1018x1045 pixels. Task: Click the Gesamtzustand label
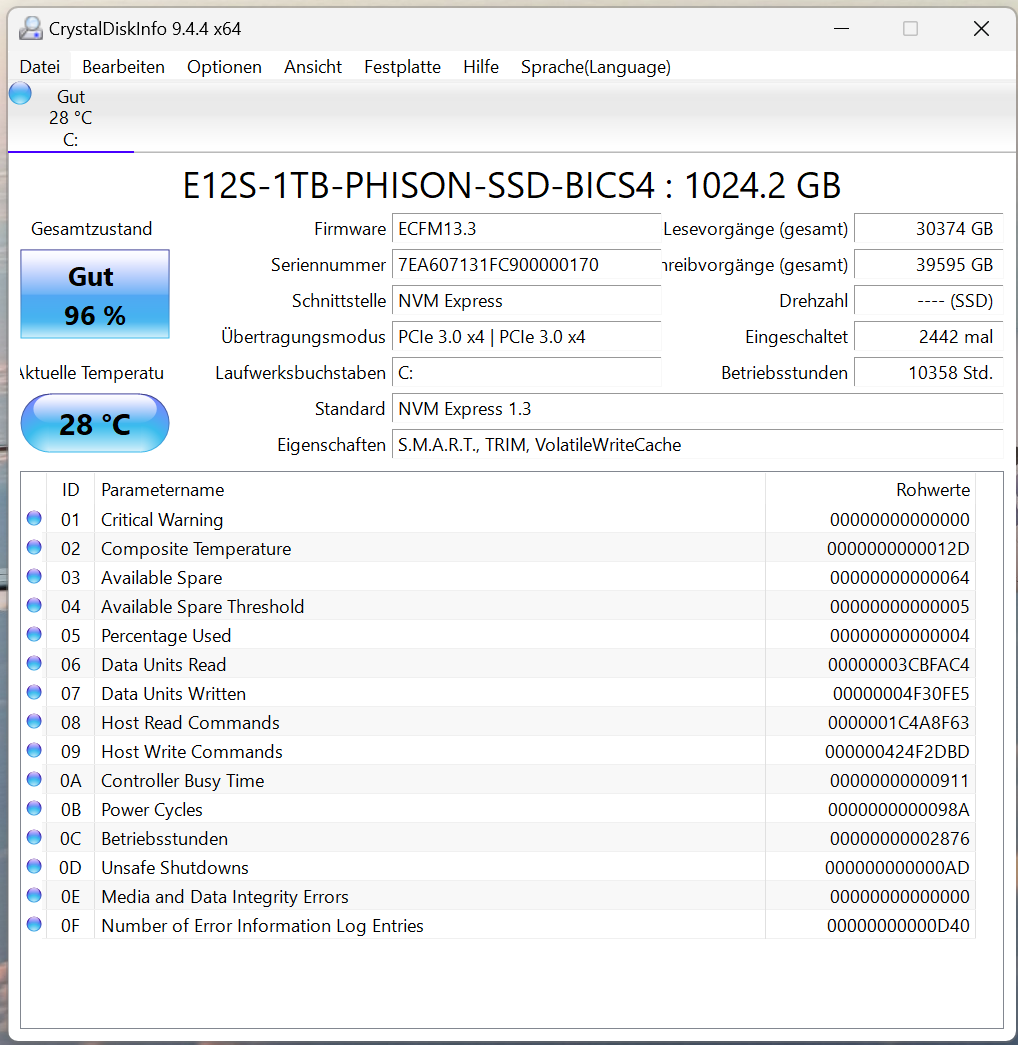coord(91,229)
